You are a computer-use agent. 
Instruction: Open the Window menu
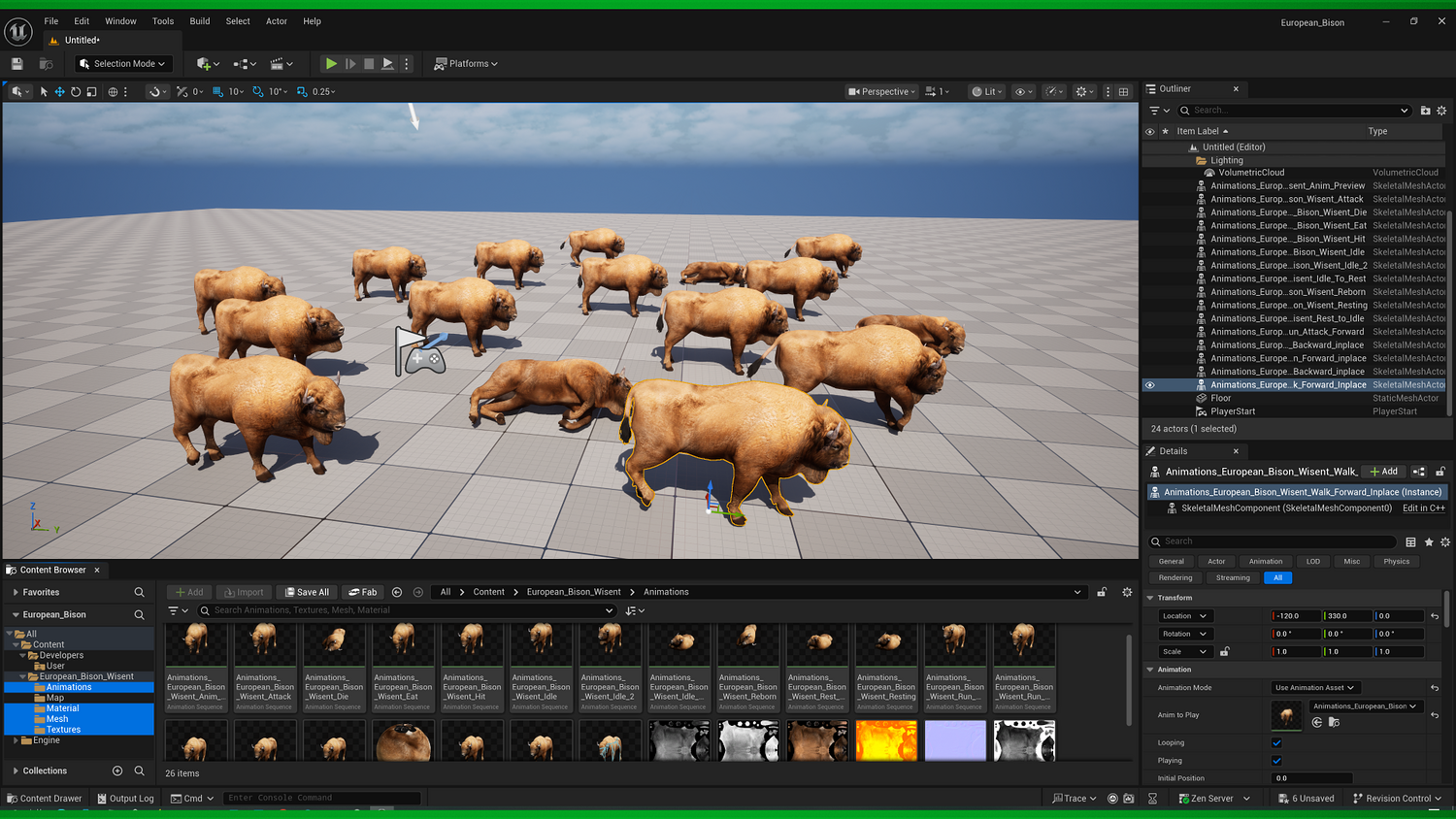(x=120, y=21)
